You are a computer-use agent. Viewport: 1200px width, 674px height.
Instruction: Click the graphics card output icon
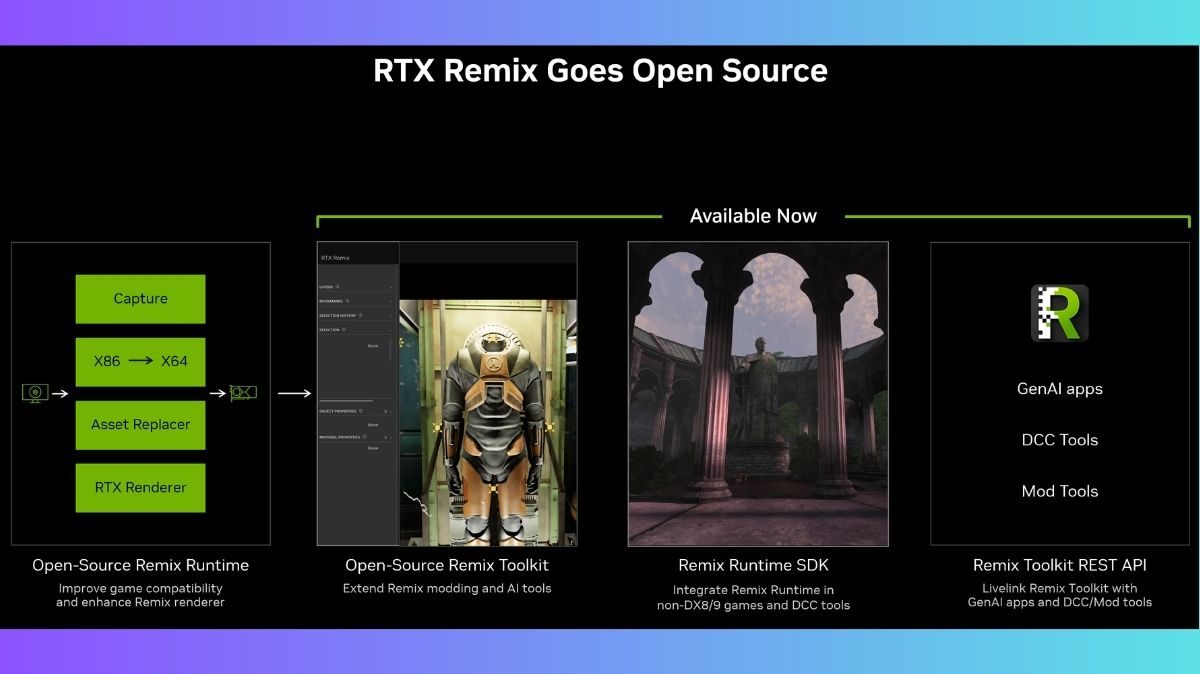[x=243, y=393]
